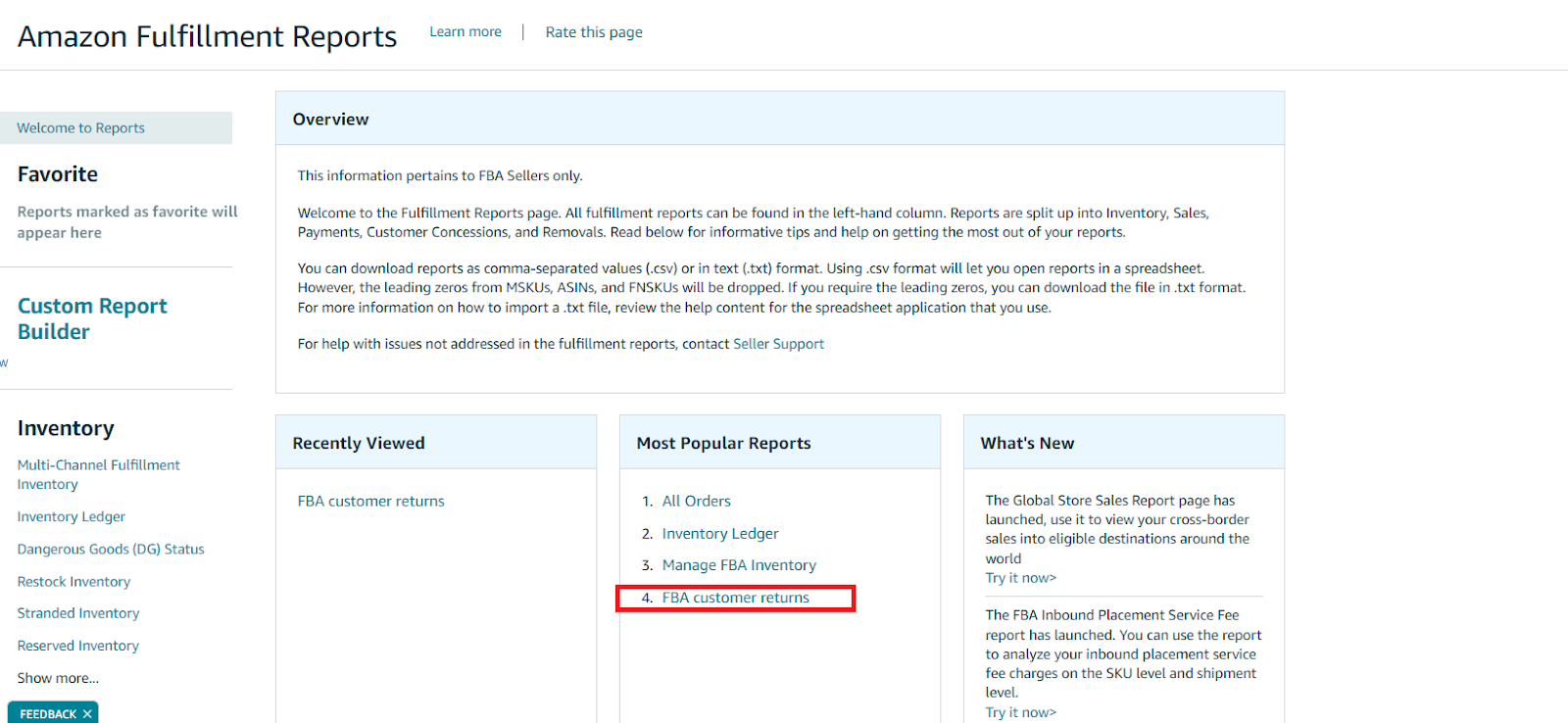Contact Seller Support link in Overview
1568x723 pixels.
[x=778, y=344]
